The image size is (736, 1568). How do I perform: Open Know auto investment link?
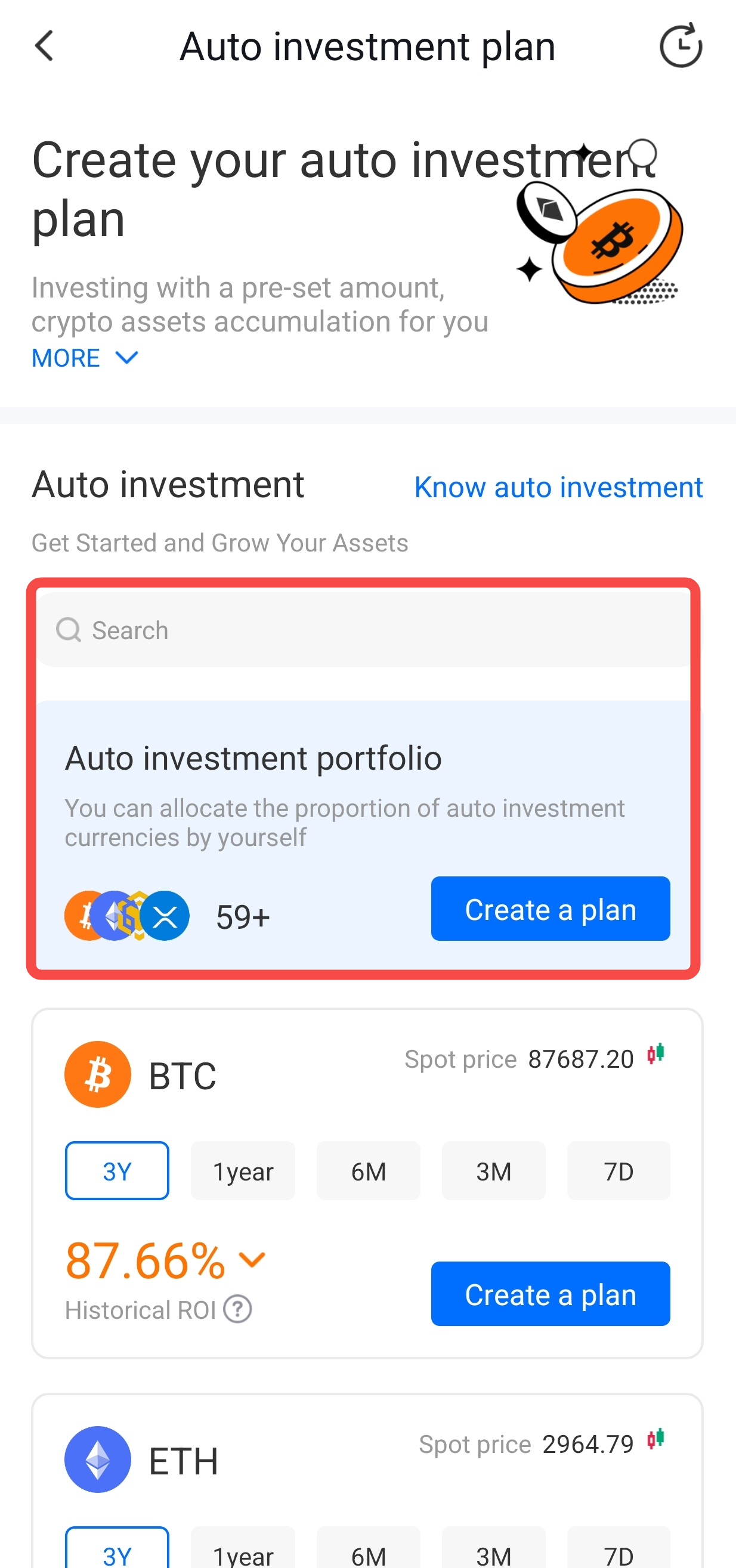click(x=558, y=487)
